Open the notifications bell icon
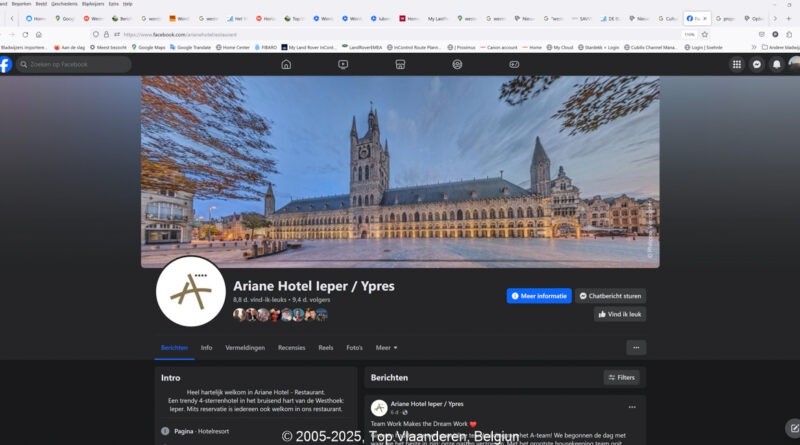 coord(777,64)
